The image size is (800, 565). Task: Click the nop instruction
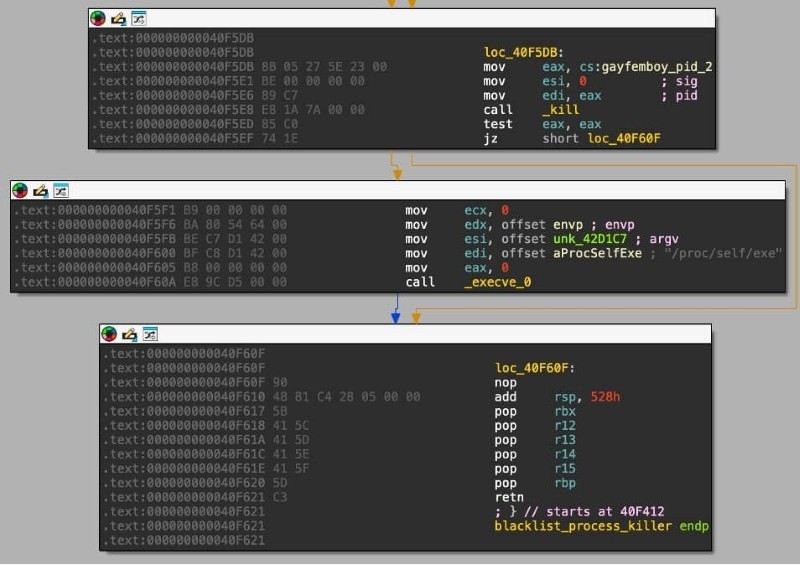(x=506, y=382)
